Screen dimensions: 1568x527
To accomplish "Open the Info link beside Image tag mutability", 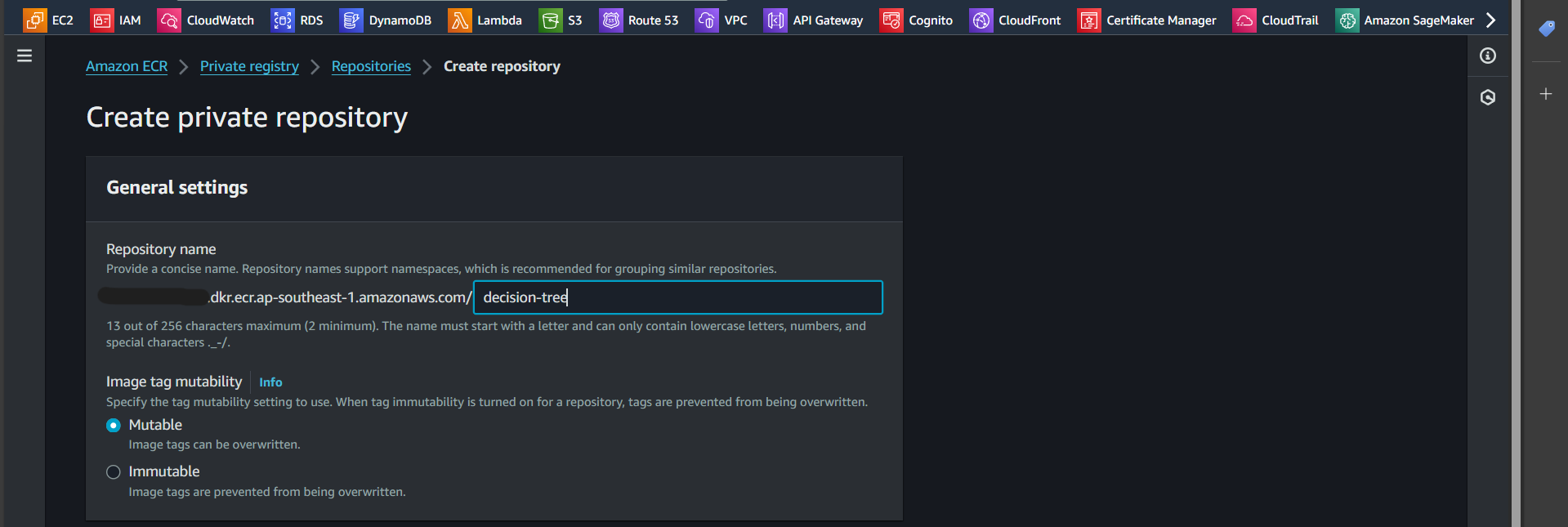I will 270,382.
